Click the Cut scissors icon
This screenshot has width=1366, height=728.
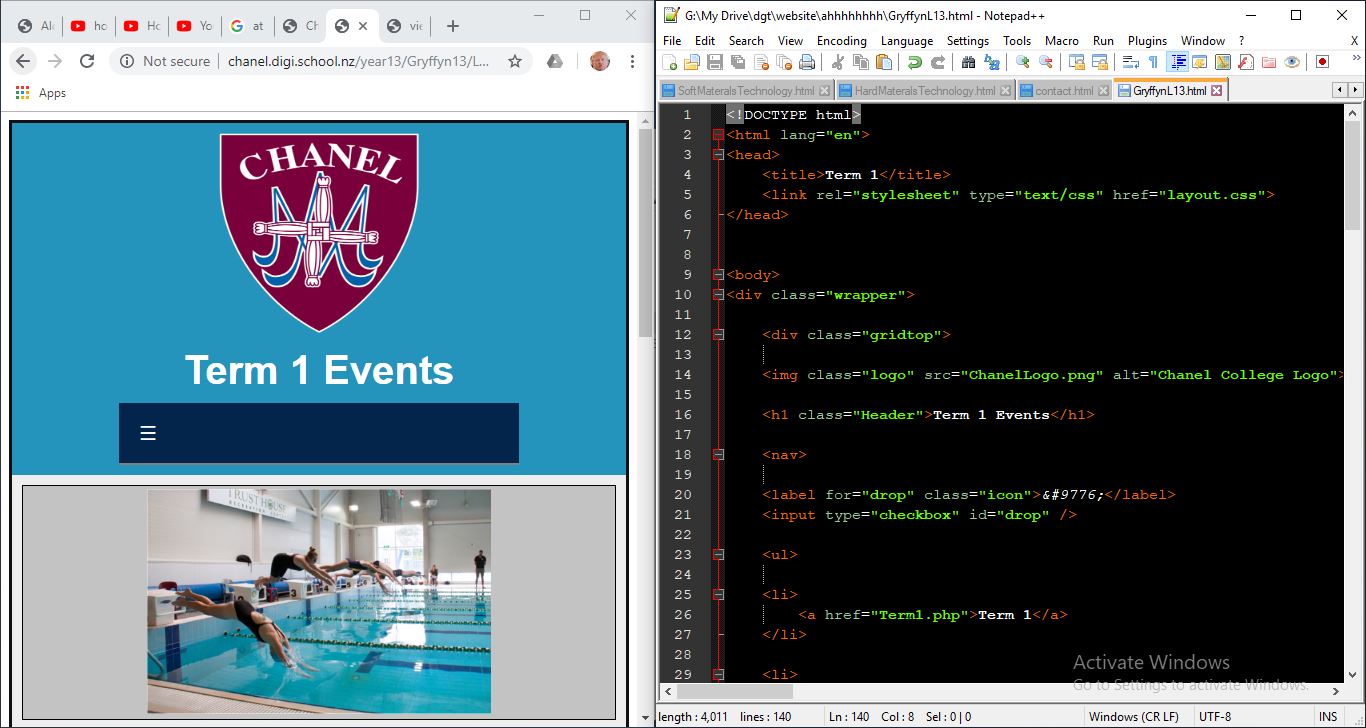pos(838,62)
